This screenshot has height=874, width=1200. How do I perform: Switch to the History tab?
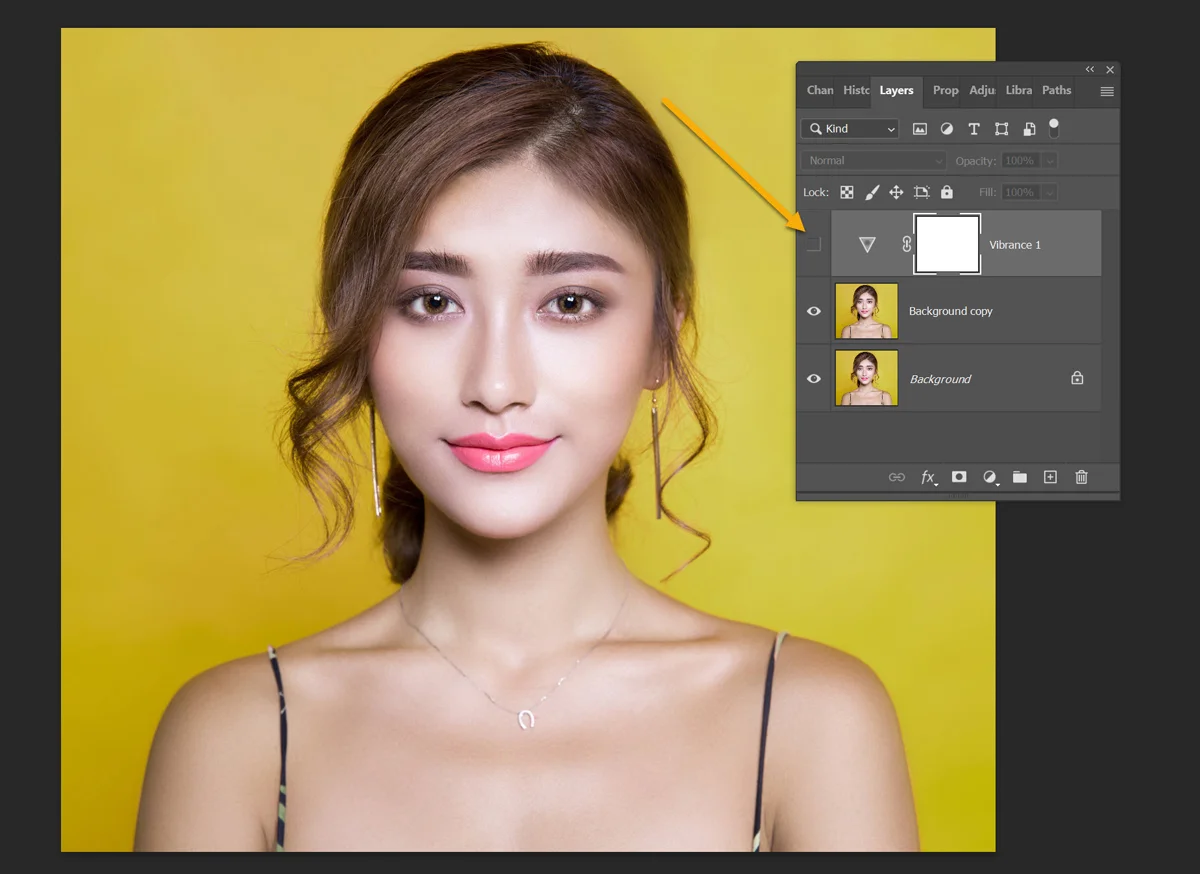[x=856, y=90]
